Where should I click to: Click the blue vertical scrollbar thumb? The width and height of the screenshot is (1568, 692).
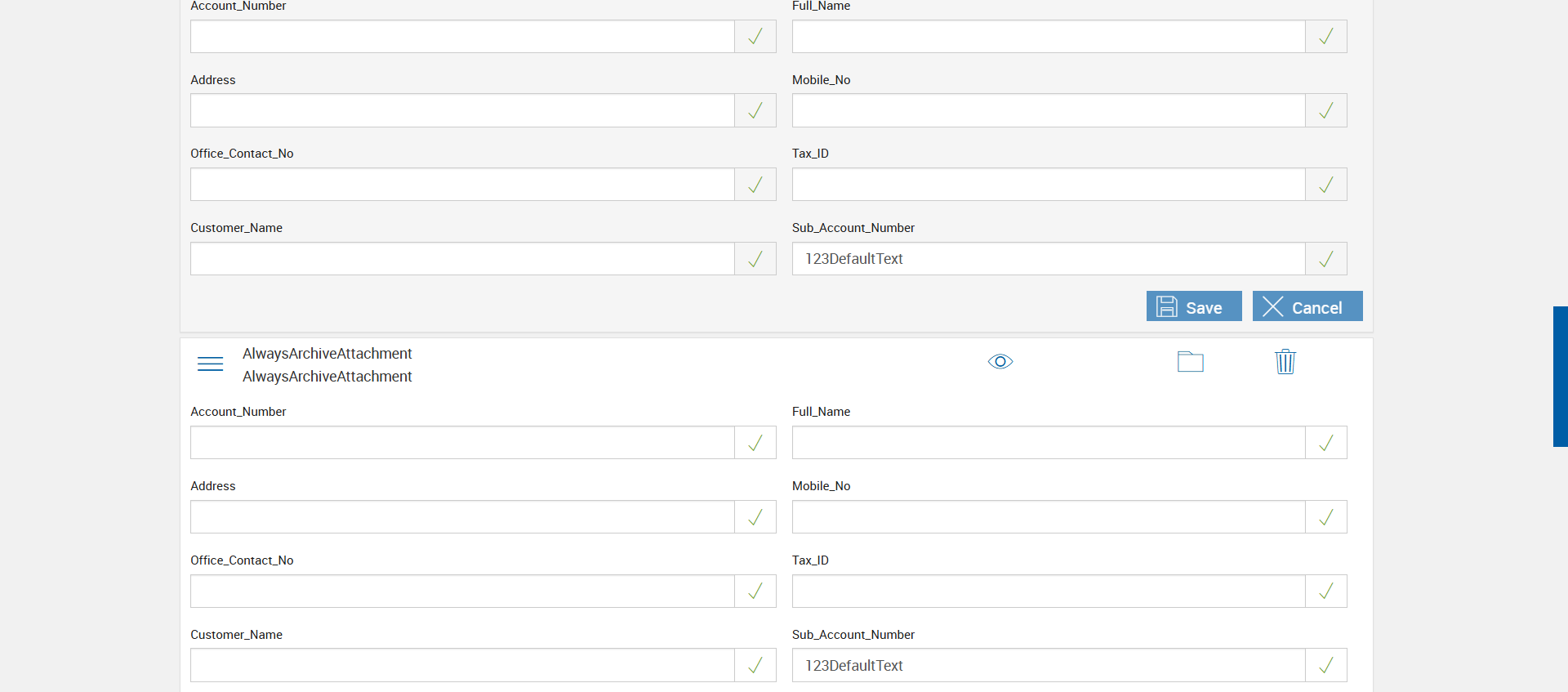tap(1560, 376)
